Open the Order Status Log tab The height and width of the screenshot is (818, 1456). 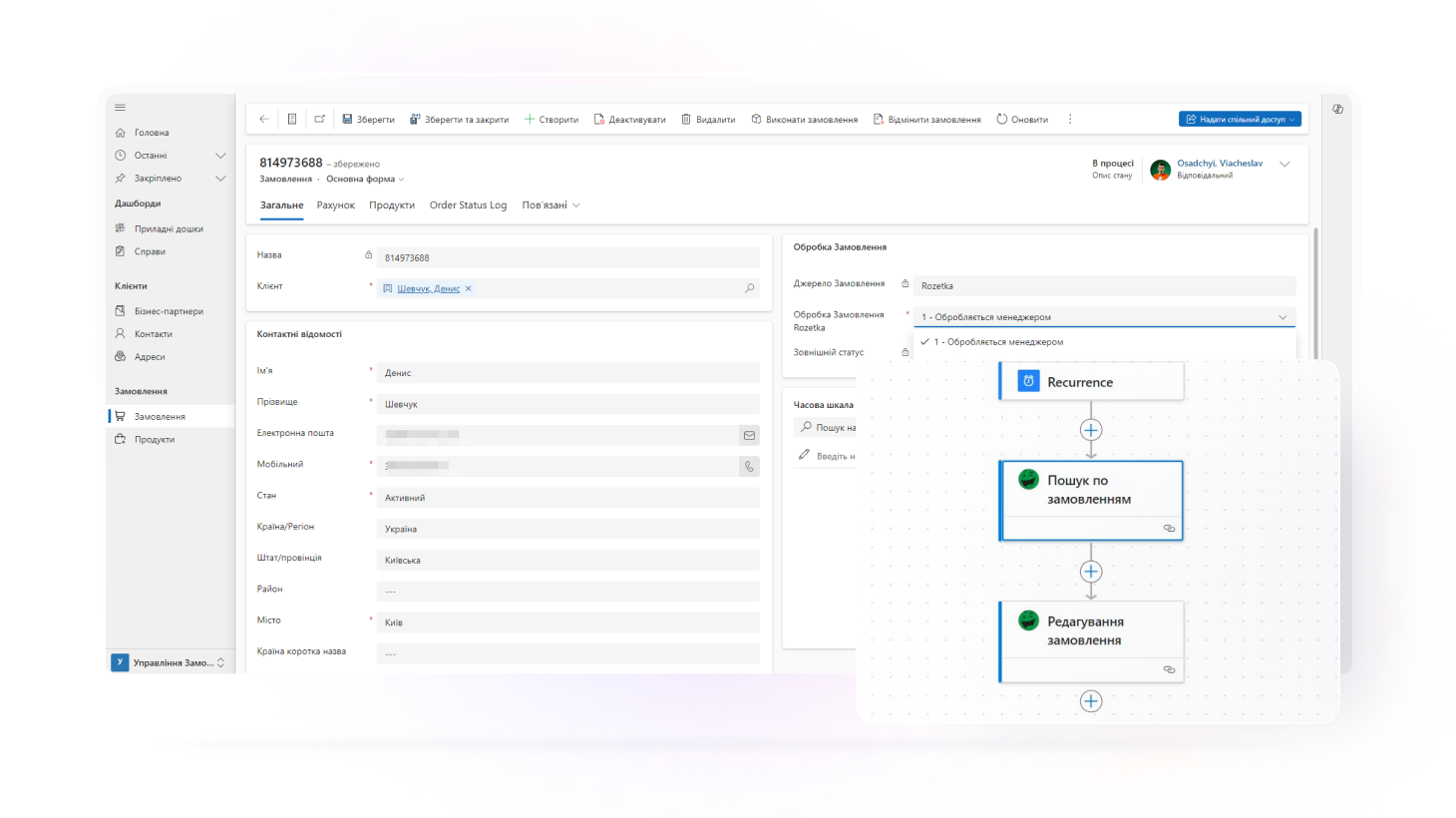pos(468,205)
